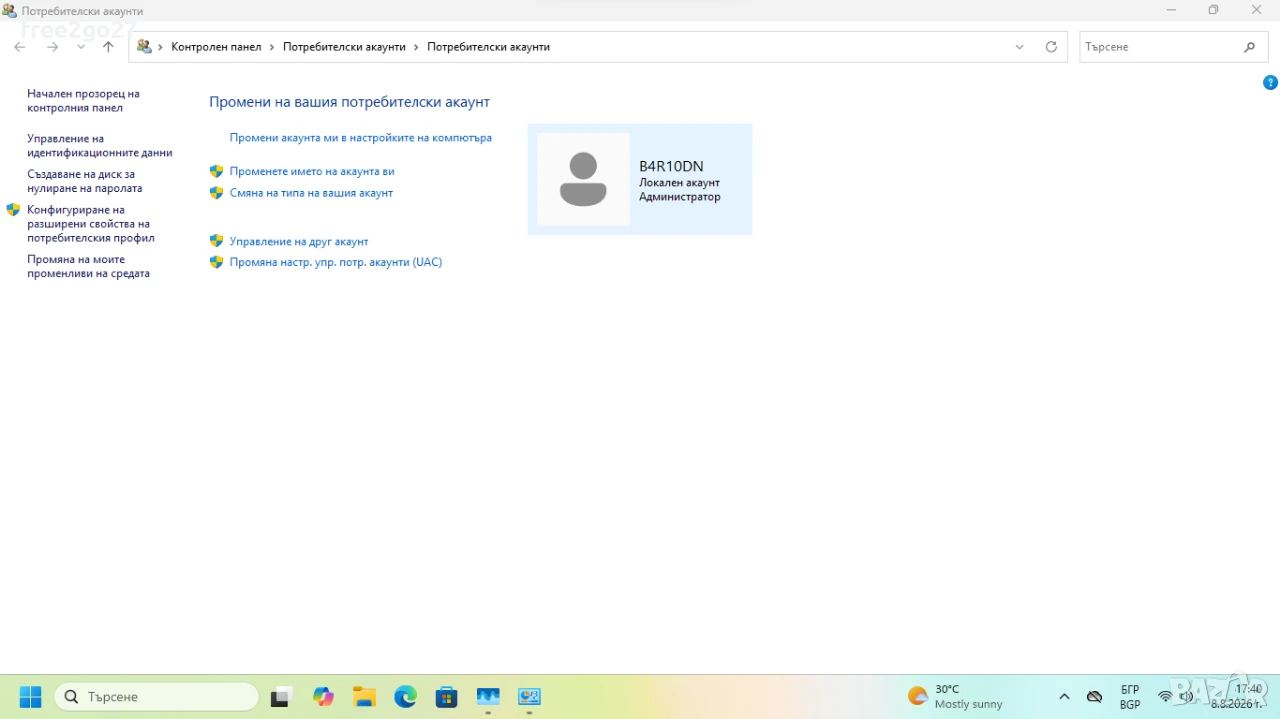Click the magnifier icon in Control Panel search
The width and height of the screenshot is (1280, 719).
(x=1249, y=47)
